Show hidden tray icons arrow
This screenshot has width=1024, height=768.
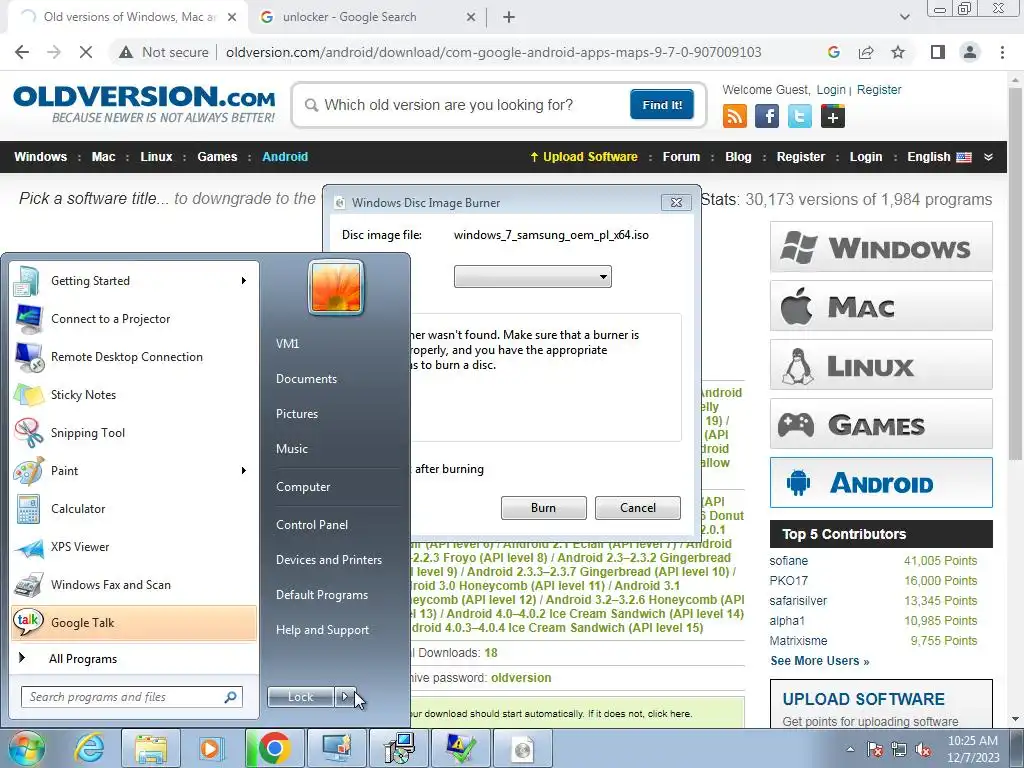tap(850, 750)
